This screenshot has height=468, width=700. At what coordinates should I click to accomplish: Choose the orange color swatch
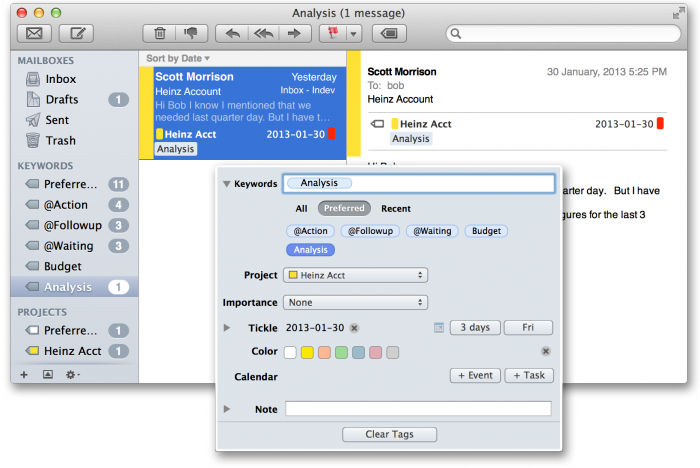325,352
